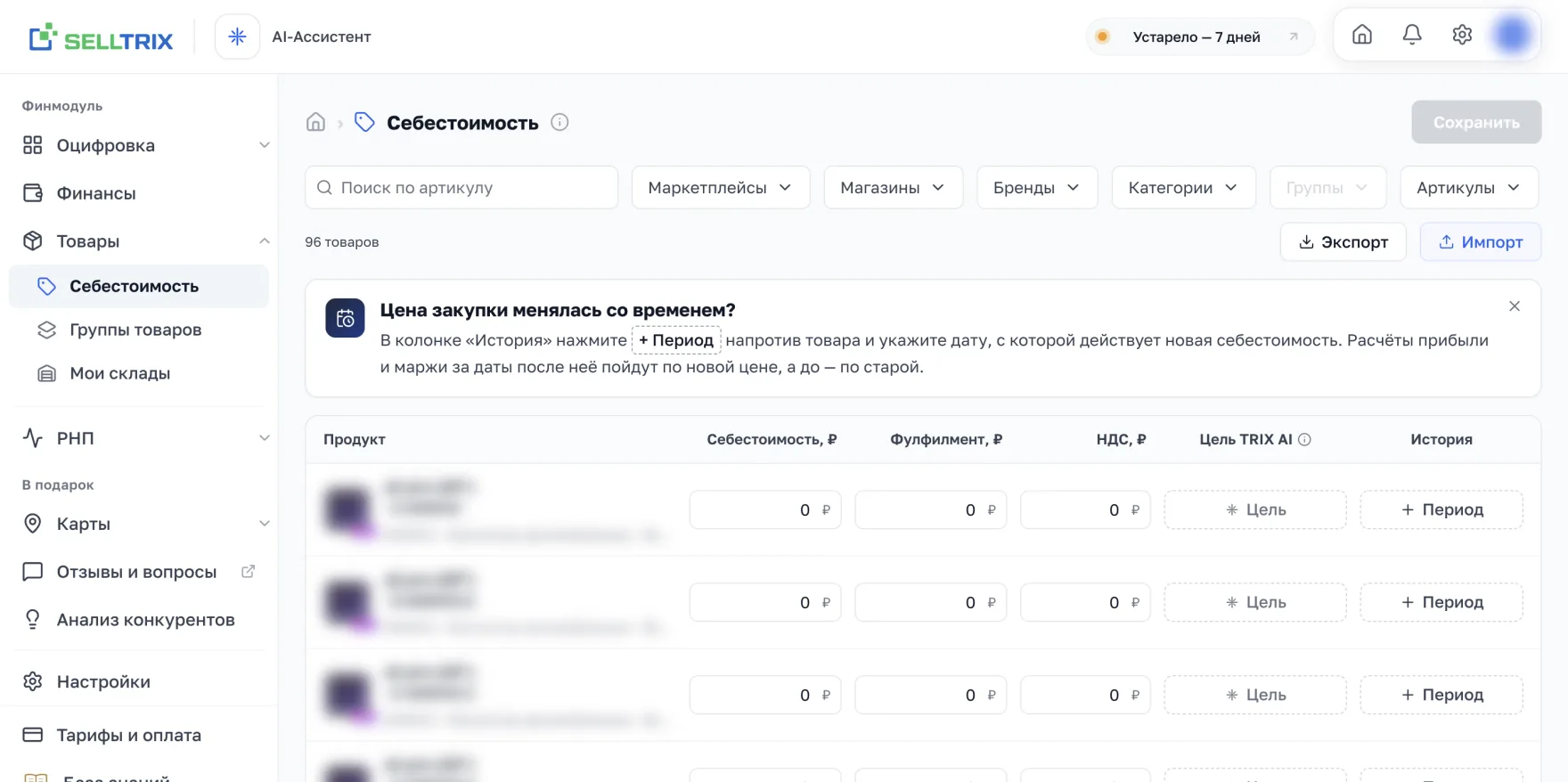1568x782 pixels.
Task: Open Настройки in the sidebar
Action: click(x=139, y=681)
